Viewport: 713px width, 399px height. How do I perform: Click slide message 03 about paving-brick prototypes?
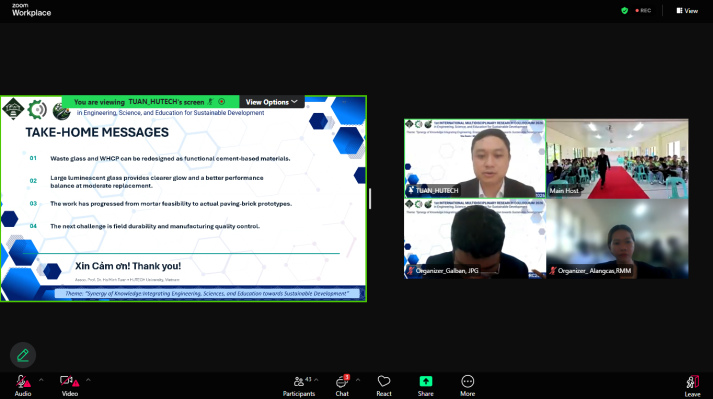(x=171, y=204)
